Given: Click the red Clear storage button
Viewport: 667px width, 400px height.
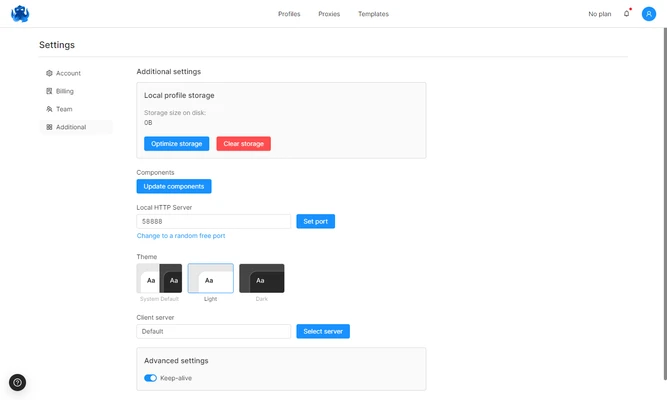Looking at the screenshot, I should click(x=243, y=143).
